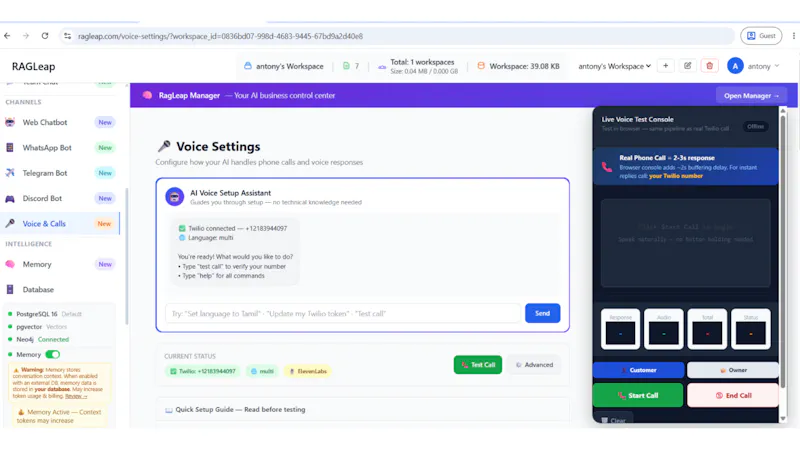The image size is (800, 450).
Task: Click the Voice Settings microphone heading icon
Action: [x=164, y=146]
